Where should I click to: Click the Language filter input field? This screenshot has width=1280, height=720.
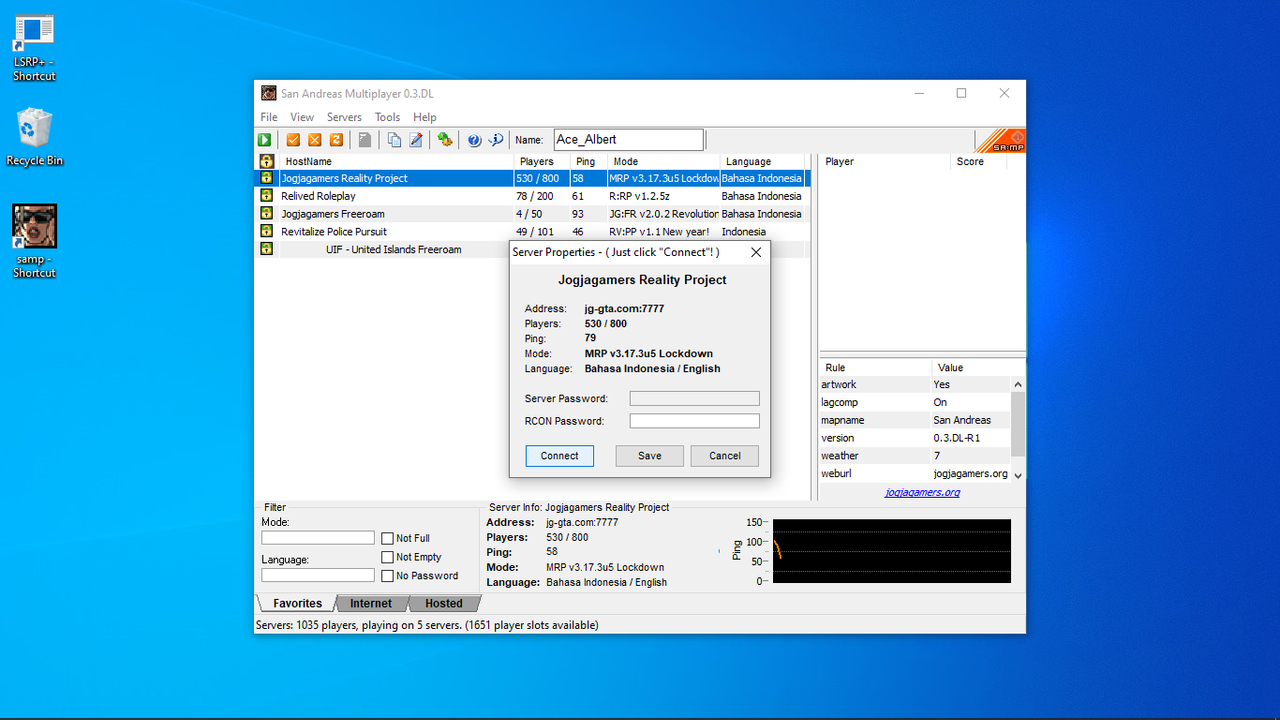click(x=318, y=576)
